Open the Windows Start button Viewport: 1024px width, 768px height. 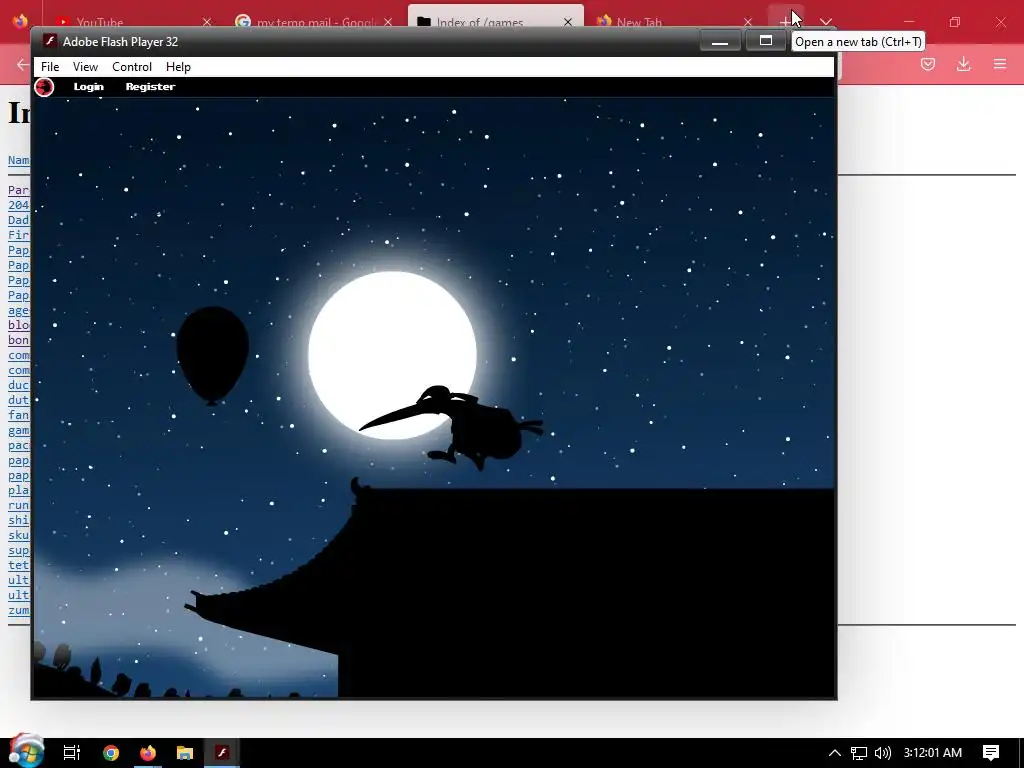26,753
